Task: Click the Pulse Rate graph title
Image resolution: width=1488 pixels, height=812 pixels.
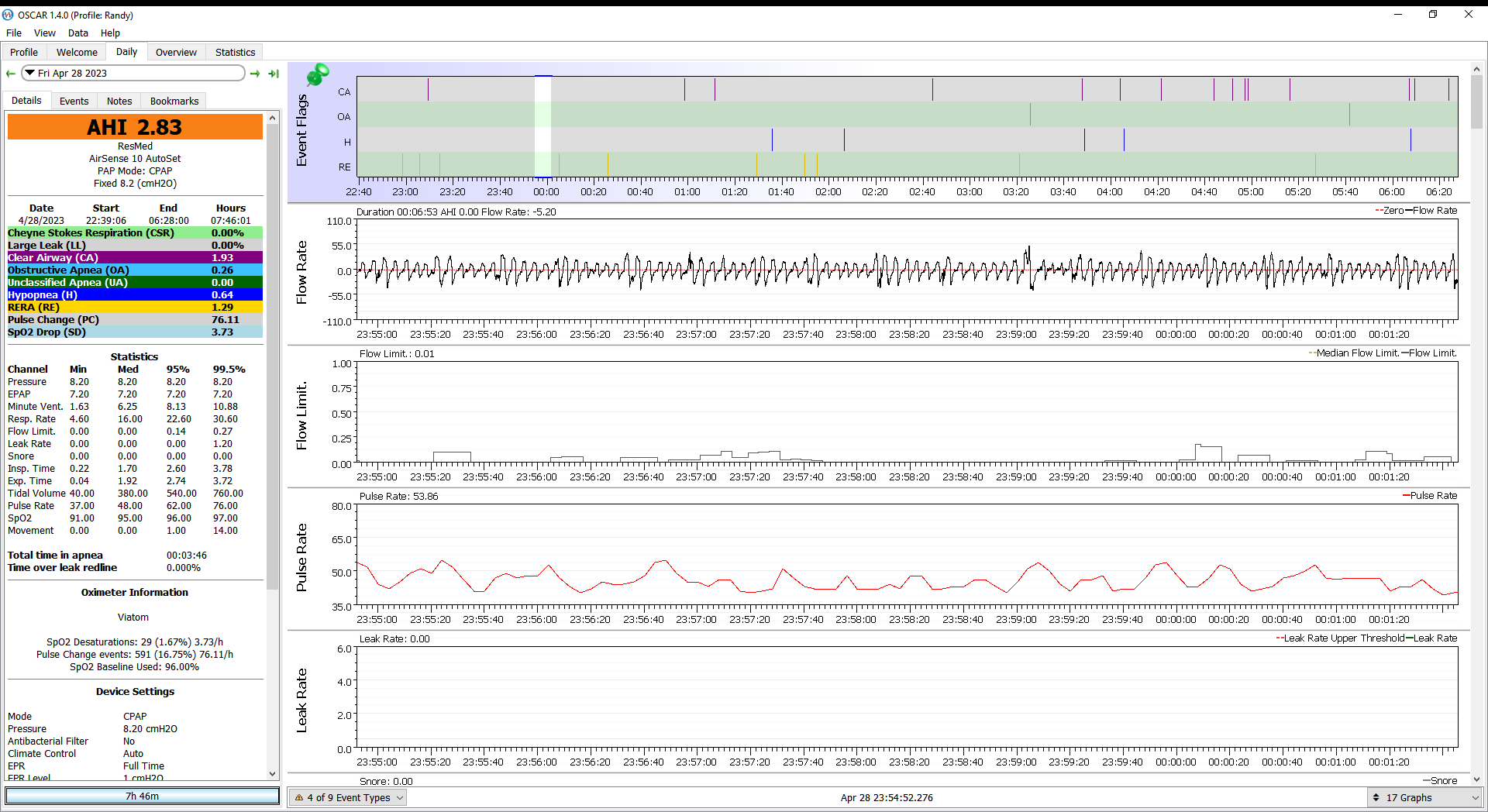Action: click(301, 558)
